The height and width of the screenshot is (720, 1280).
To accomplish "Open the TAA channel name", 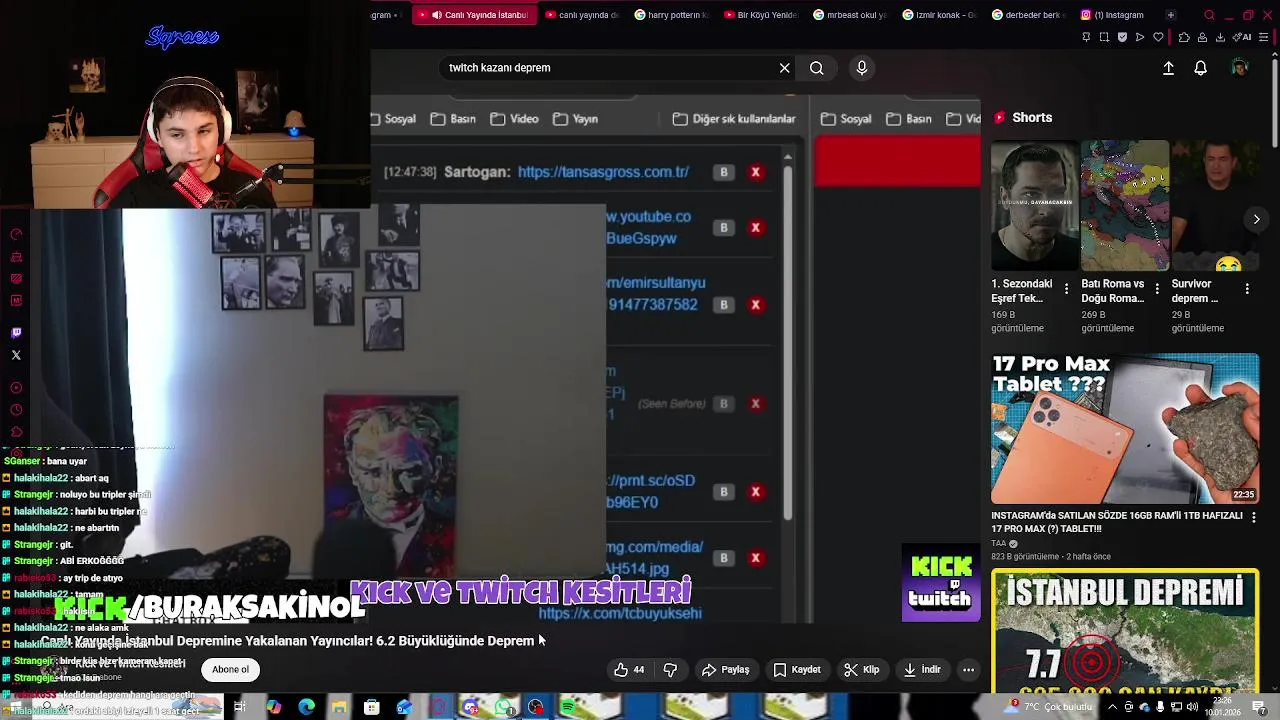I will (999, 543).
